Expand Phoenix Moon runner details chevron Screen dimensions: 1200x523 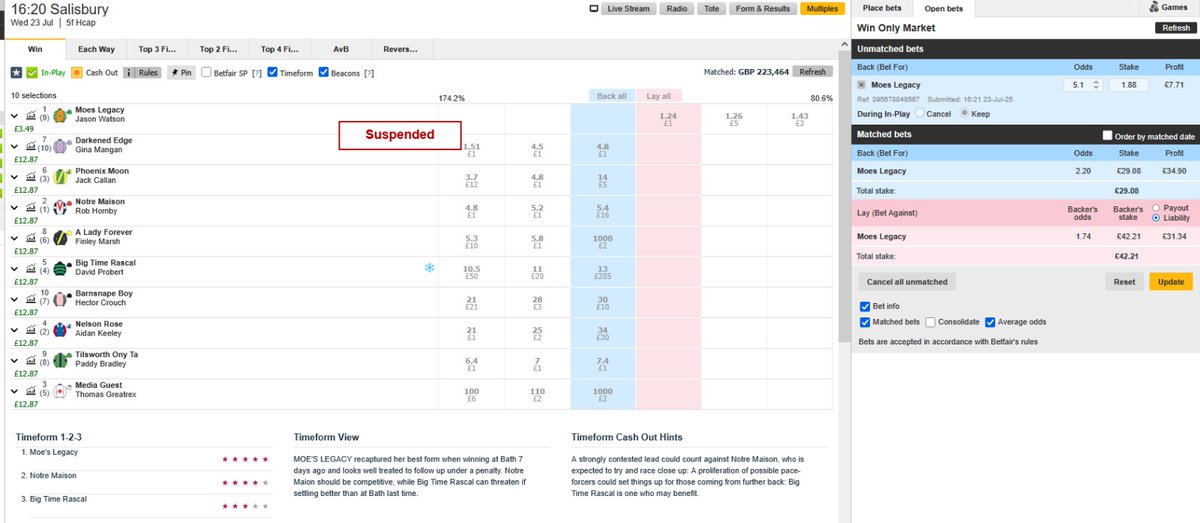[15, 177]
